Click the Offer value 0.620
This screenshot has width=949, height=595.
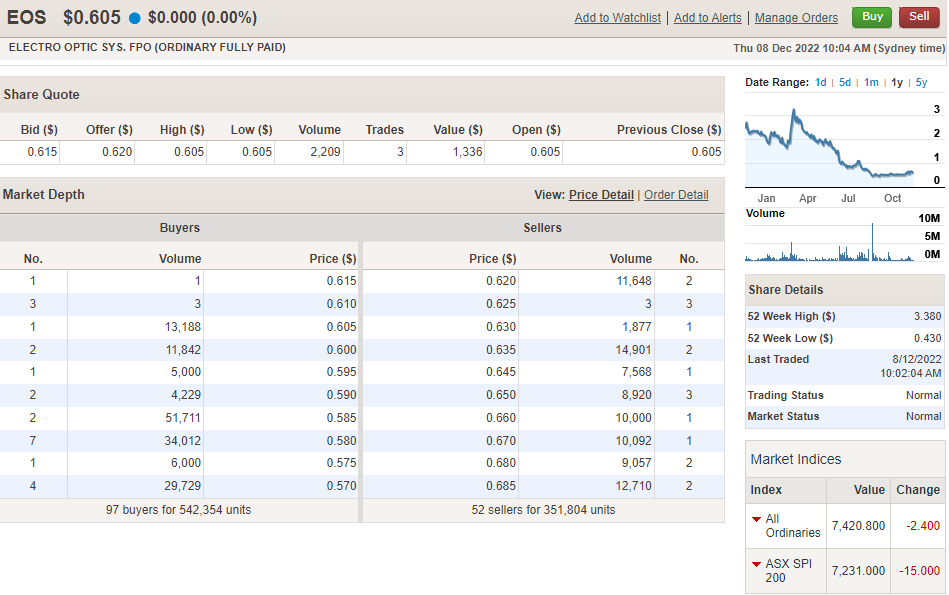tap(117, 152)
